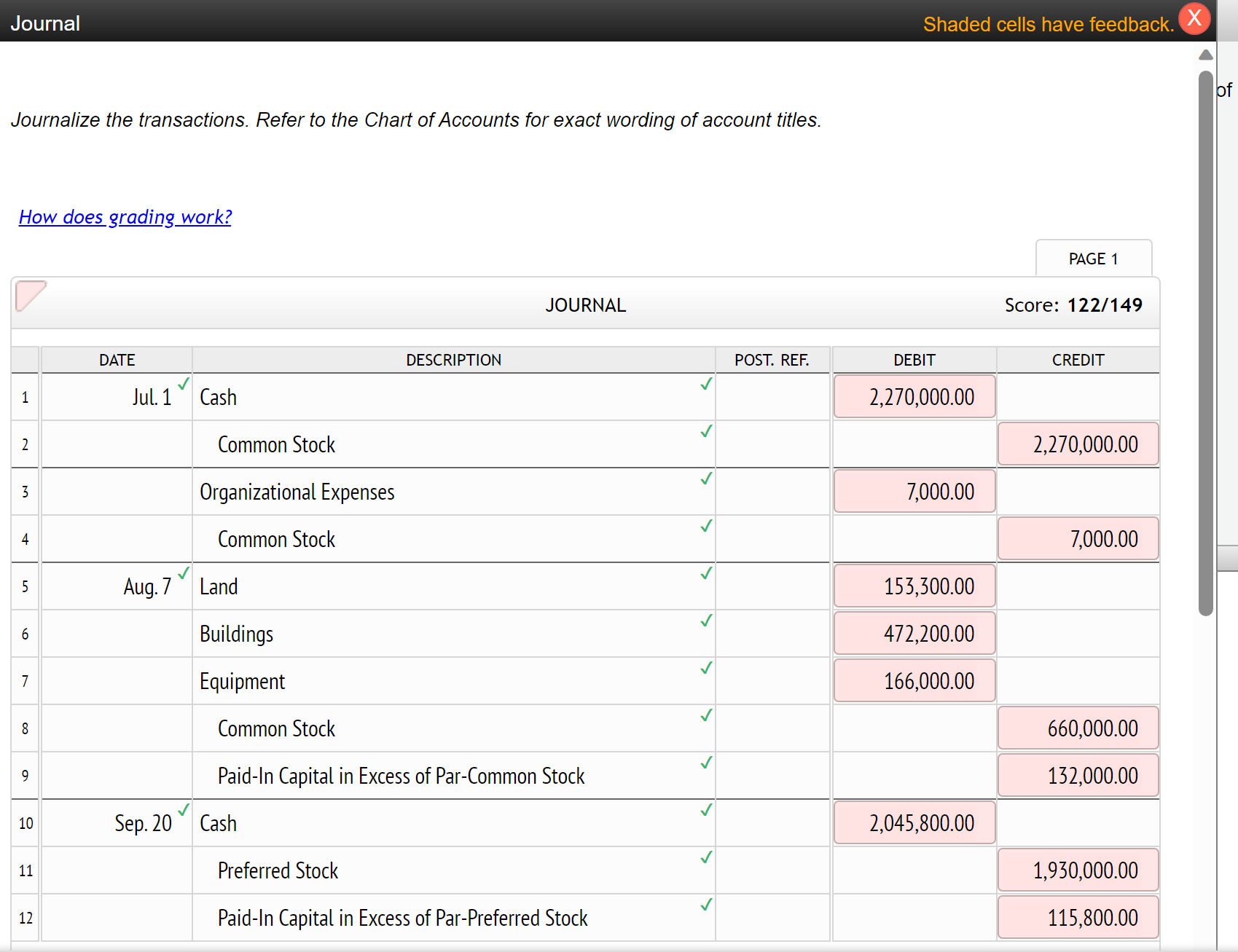Click the 'Cash' description in row 1

coord(453,397)
